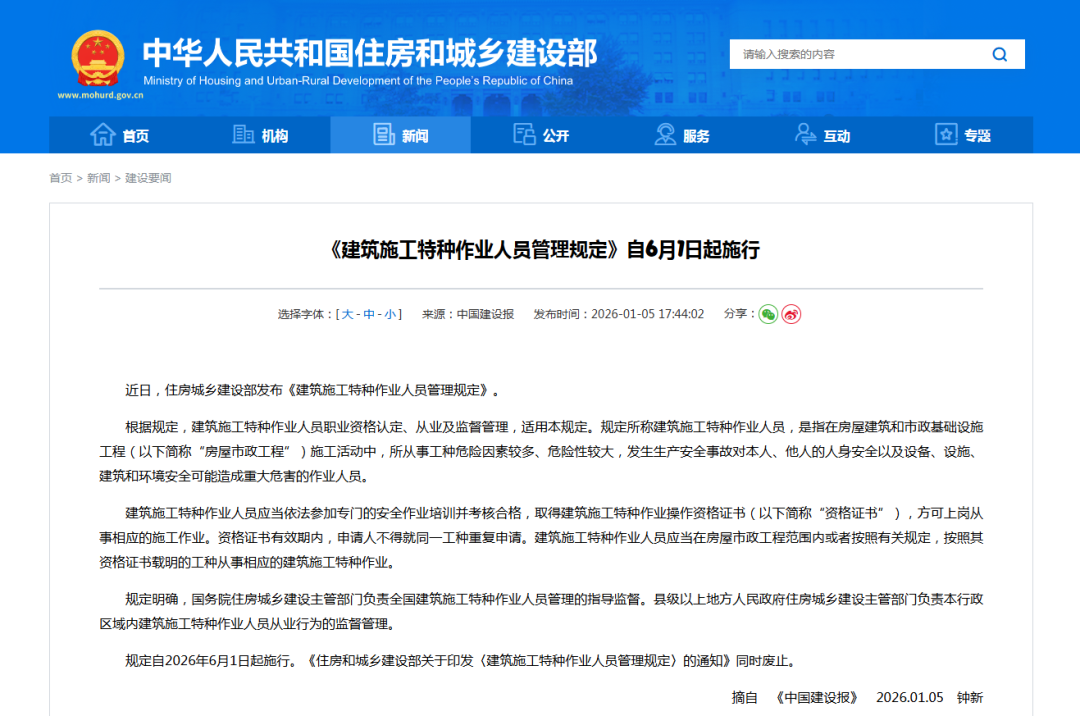Click the author name 钟新
Image resolution: width=1080 pixels, height=716 pixels.
[970, 697]
